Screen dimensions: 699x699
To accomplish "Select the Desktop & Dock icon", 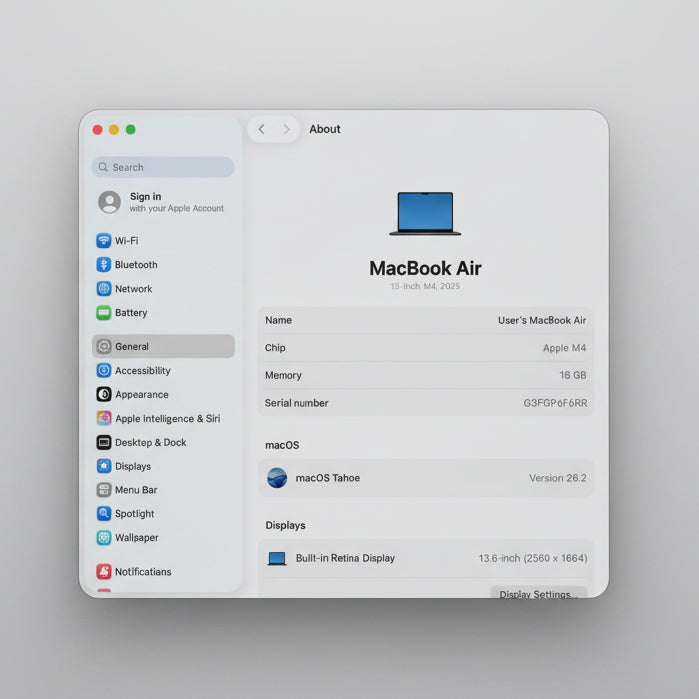I will pos(103,443).
